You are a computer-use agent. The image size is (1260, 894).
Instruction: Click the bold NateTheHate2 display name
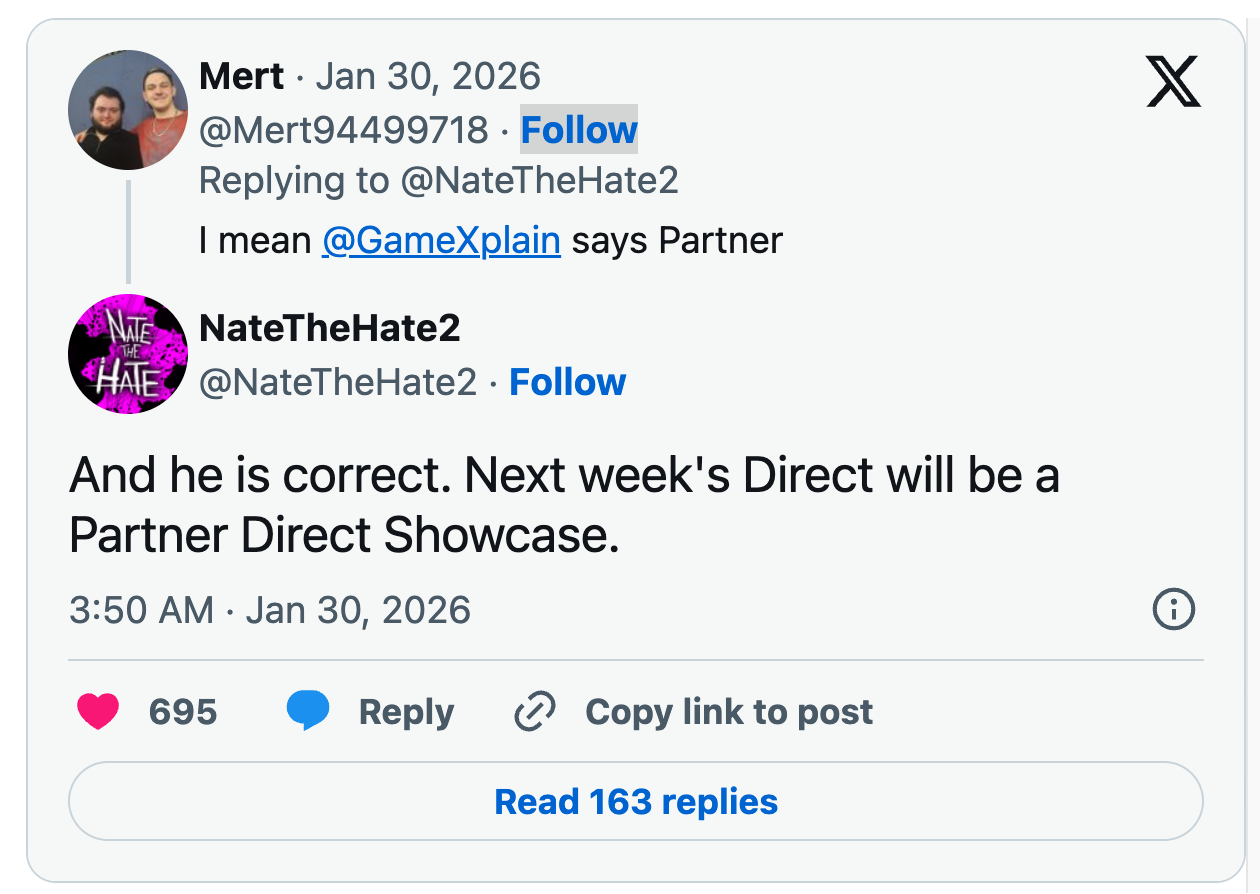330,328
